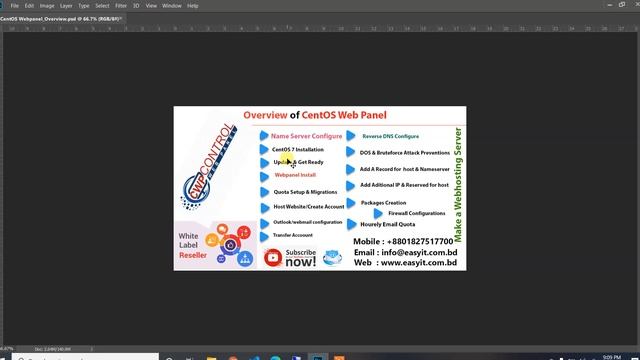Viewport: 640px width, 360px height.
Task: Click the 'Mobile : +8801827517700' text
Action: [403, 241]
